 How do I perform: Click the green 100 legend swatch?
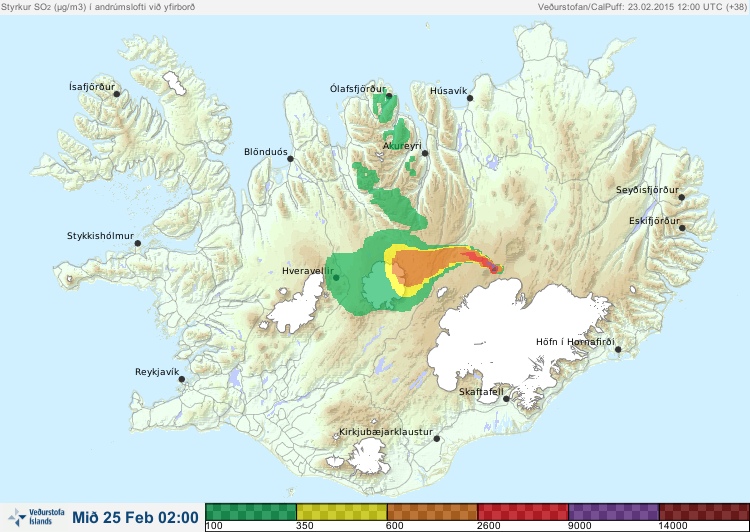[251, 511]
